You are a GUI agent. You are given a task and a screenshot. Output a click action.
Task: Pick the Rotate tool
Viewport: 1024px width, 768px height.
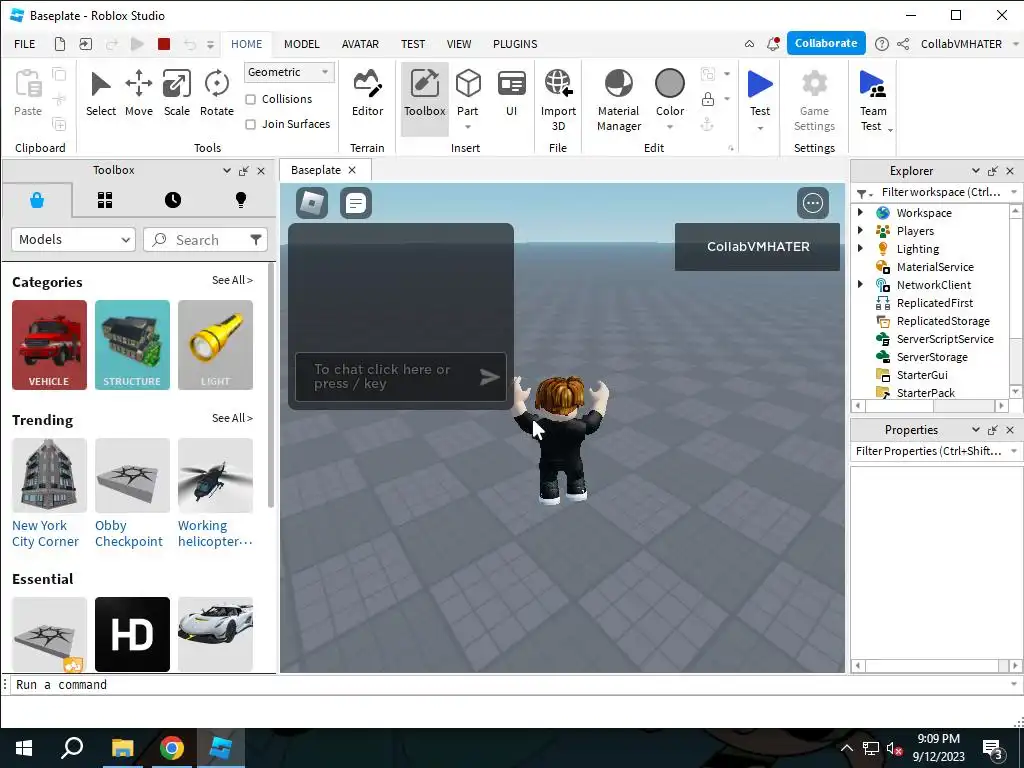pos(216,93)
